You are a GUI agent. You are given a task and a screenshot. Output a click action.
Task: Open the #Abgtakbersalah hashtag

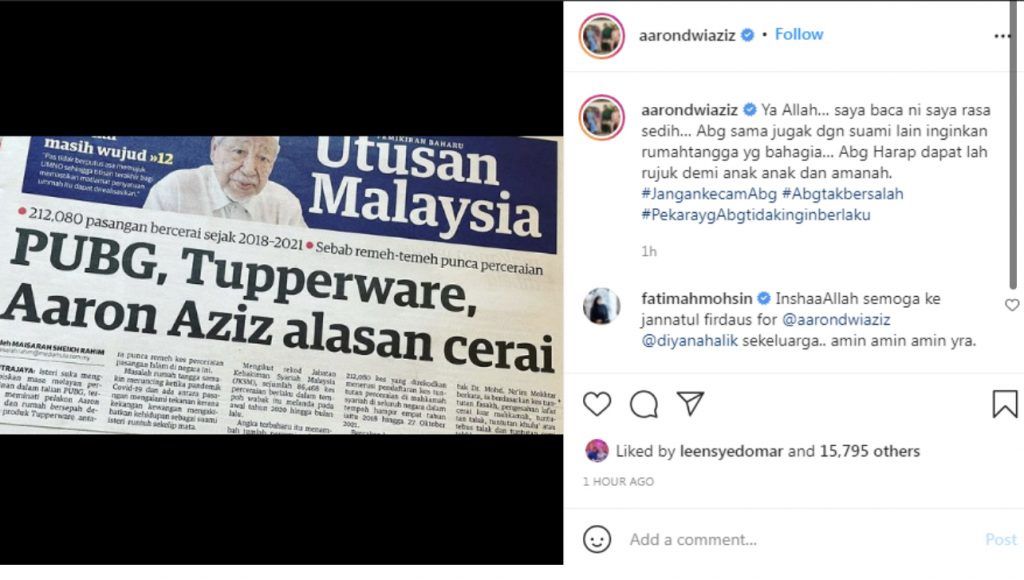[842, 194]
